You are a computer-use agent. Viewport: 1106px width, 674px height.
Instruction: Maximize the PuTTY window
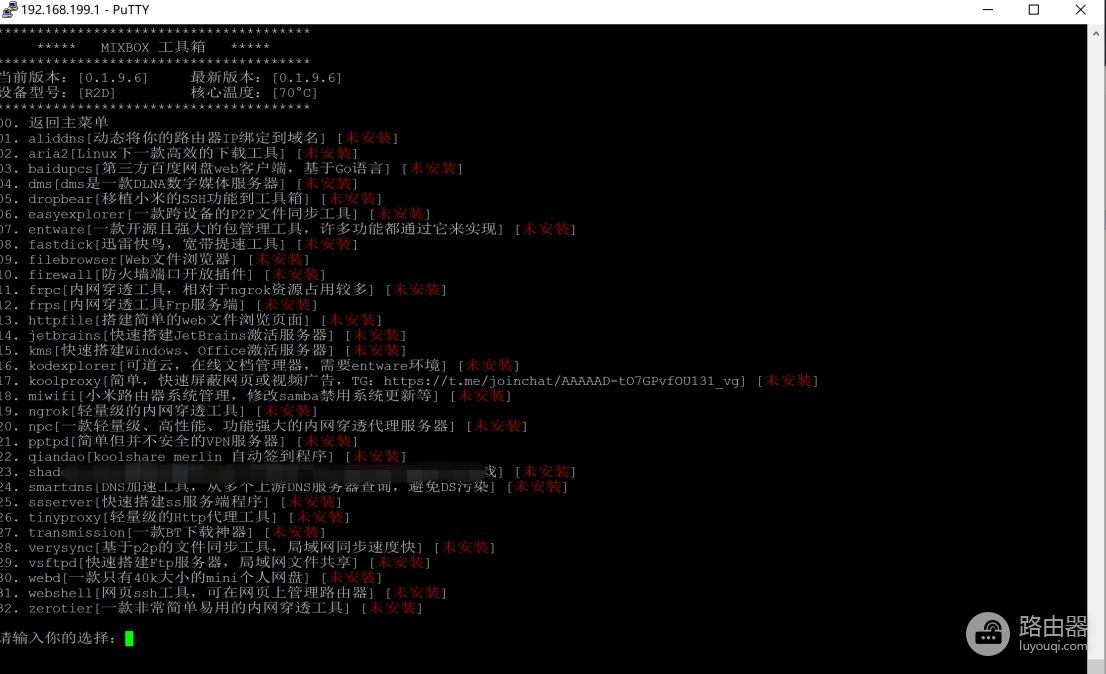pos(1033,10)
